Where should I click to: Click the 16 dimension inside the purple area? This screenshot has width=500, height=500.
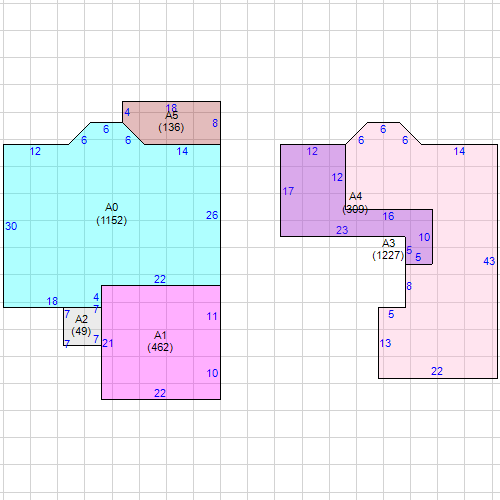coord(388,216)
